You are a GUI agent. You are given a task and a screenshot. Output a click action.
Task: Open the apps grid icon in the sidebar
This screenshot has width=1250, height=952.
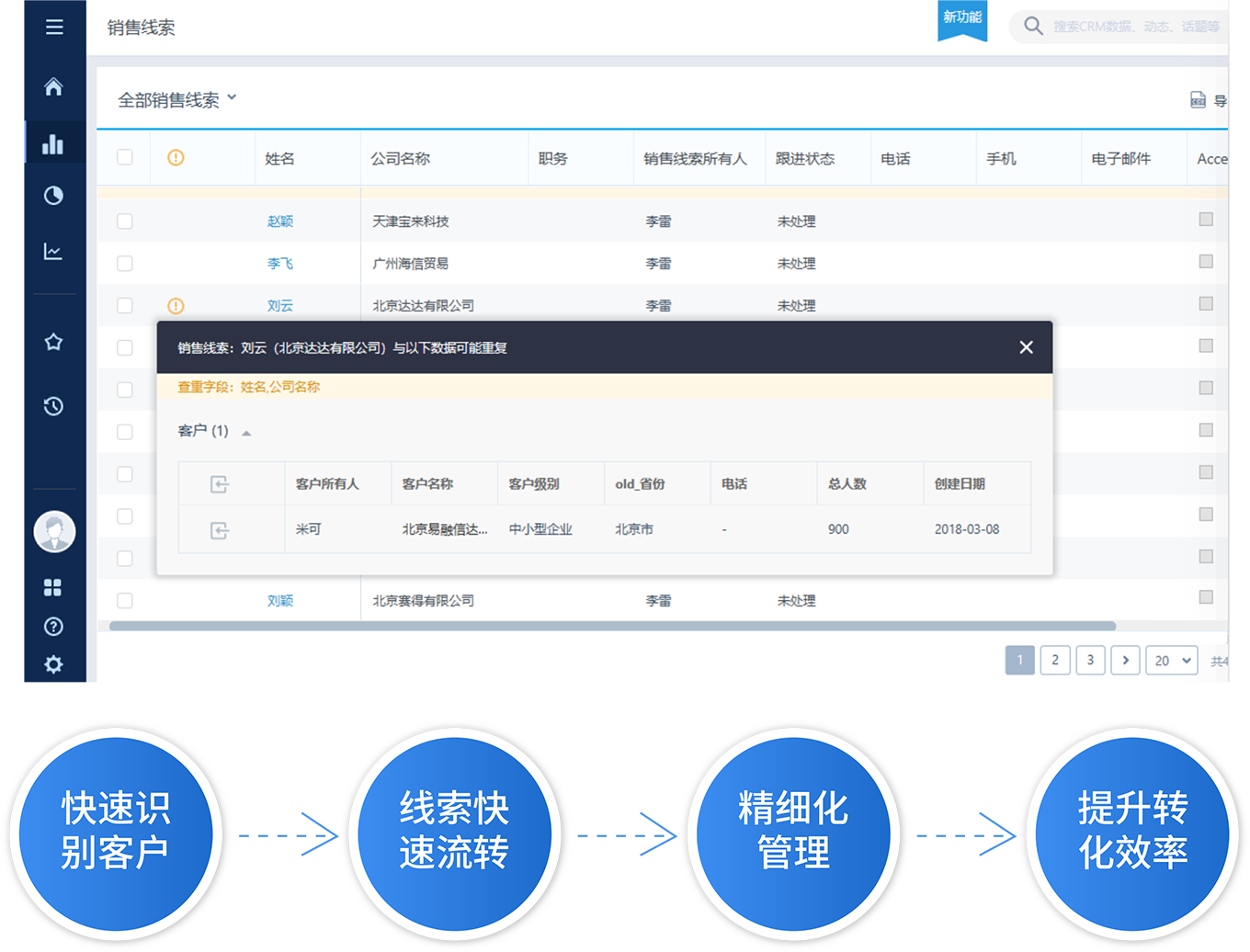pos(53,587)
